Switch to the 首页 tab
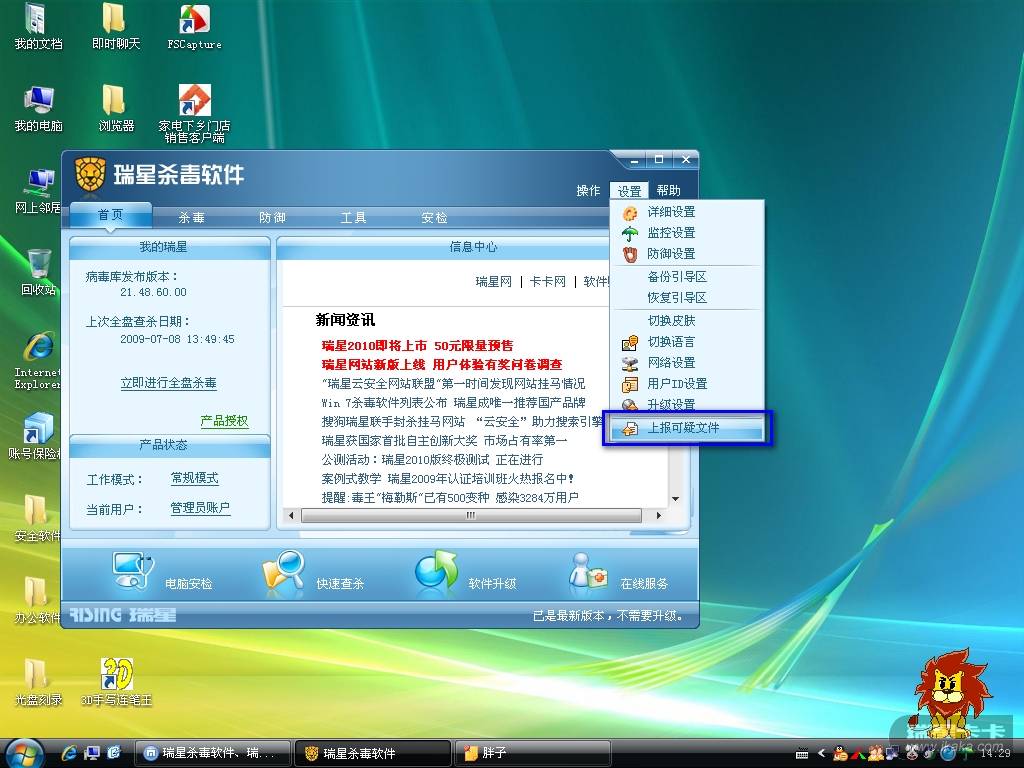 click(x=110, y=215)
